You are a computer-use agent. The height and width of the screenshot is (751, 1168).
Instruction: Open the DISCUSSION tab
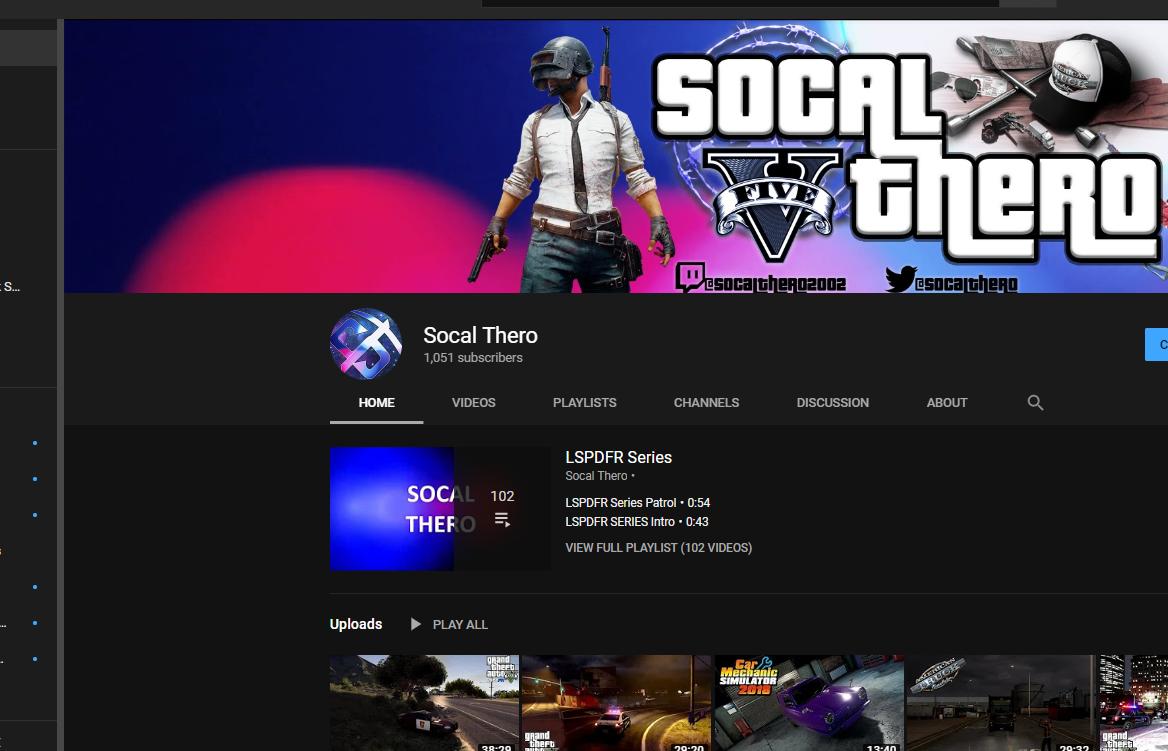(x=833, y=402)
